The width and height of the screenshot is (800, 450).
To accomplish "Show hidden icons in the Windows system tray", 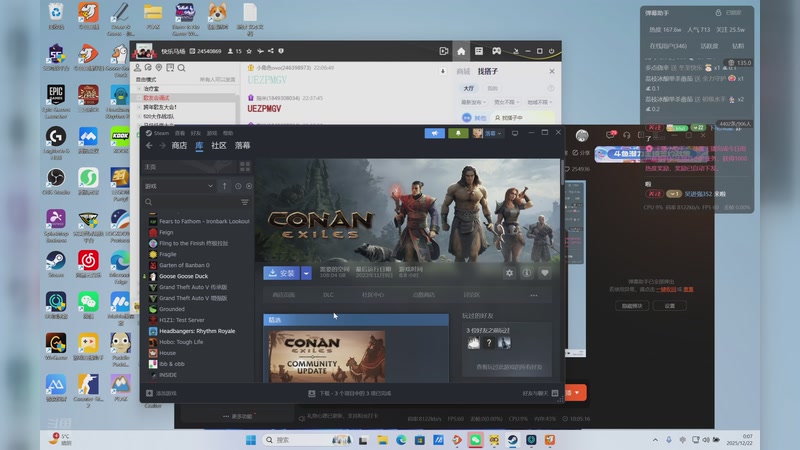I will point(655,440).
